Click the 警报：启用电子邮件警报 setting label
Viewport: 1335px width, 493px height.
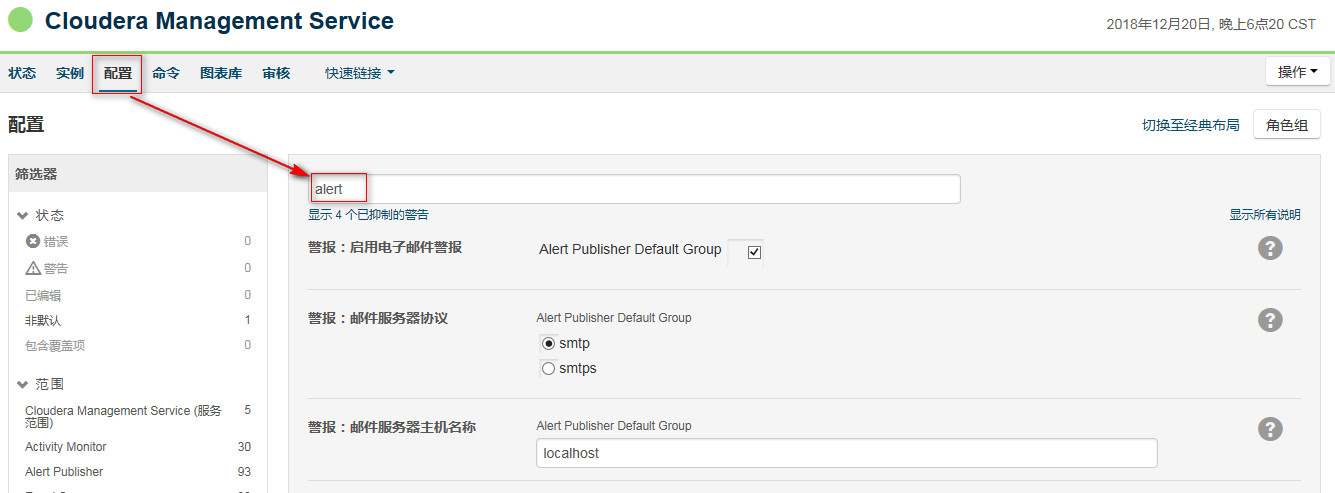[385, 247]
